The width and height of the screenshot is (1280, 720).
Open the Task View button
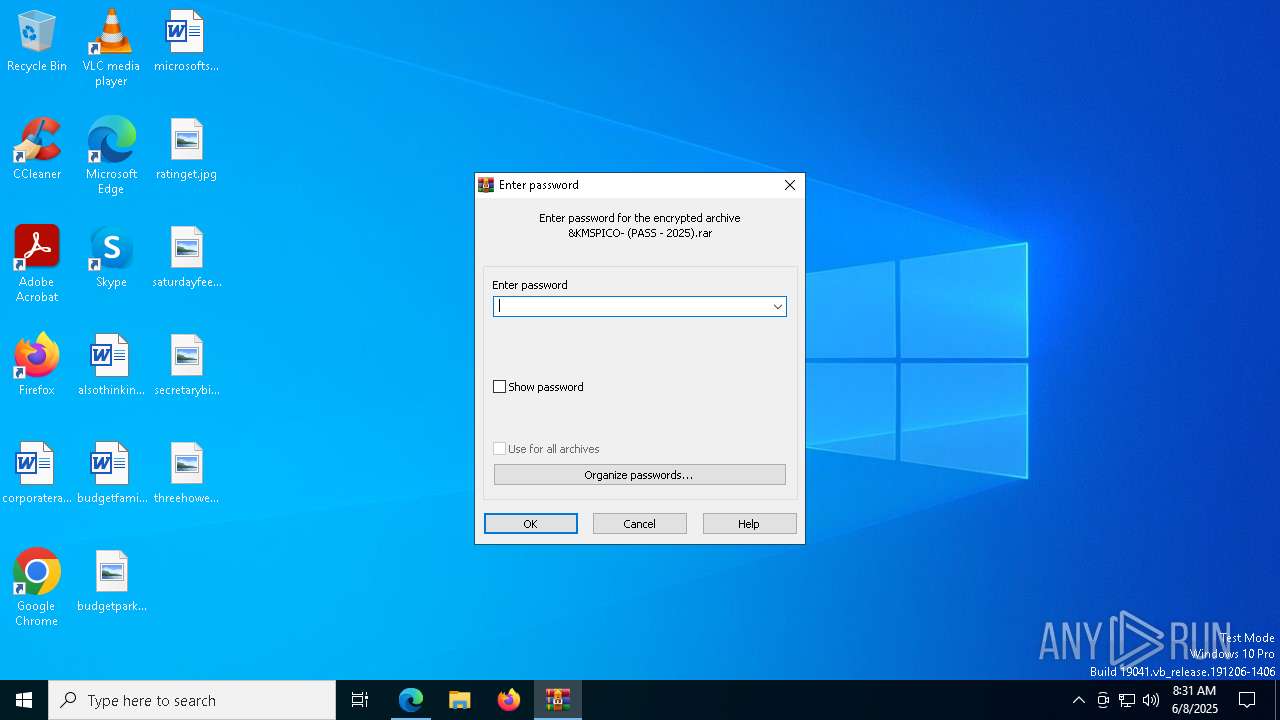pos(360,700)
